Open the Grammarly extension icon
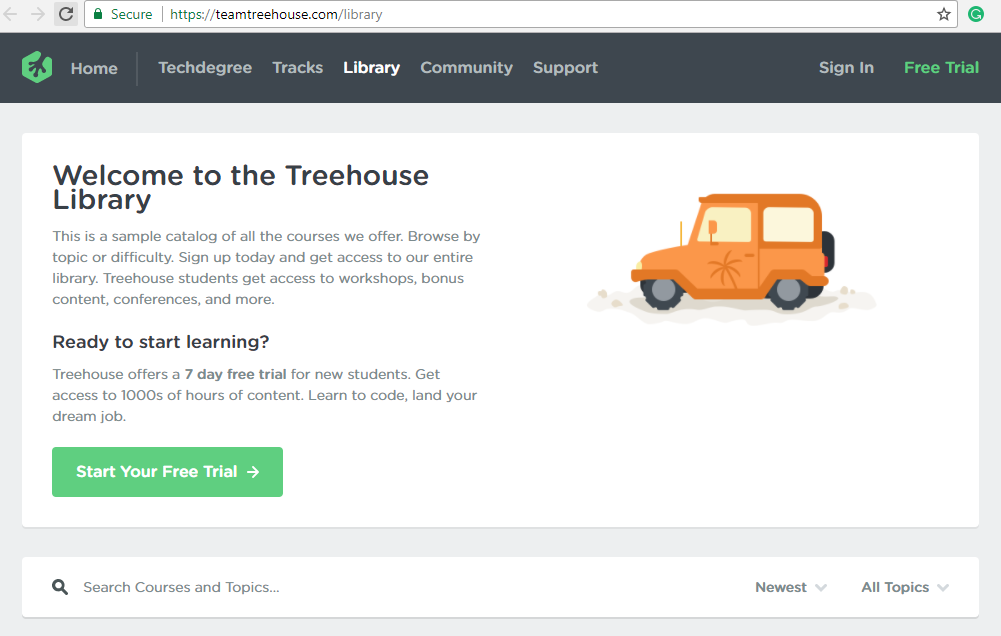The width and height of the screenshot is (1001, 636). [975, 14]
